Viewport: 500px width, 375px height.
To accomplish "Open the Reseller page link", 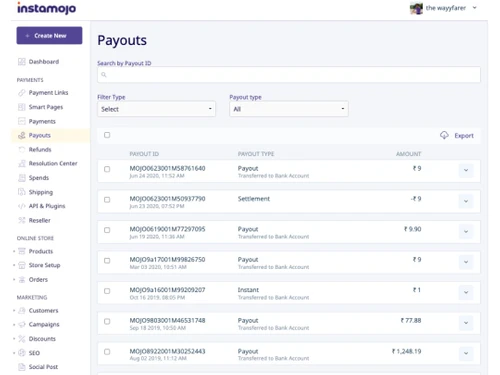I will [x=40, y=220].
